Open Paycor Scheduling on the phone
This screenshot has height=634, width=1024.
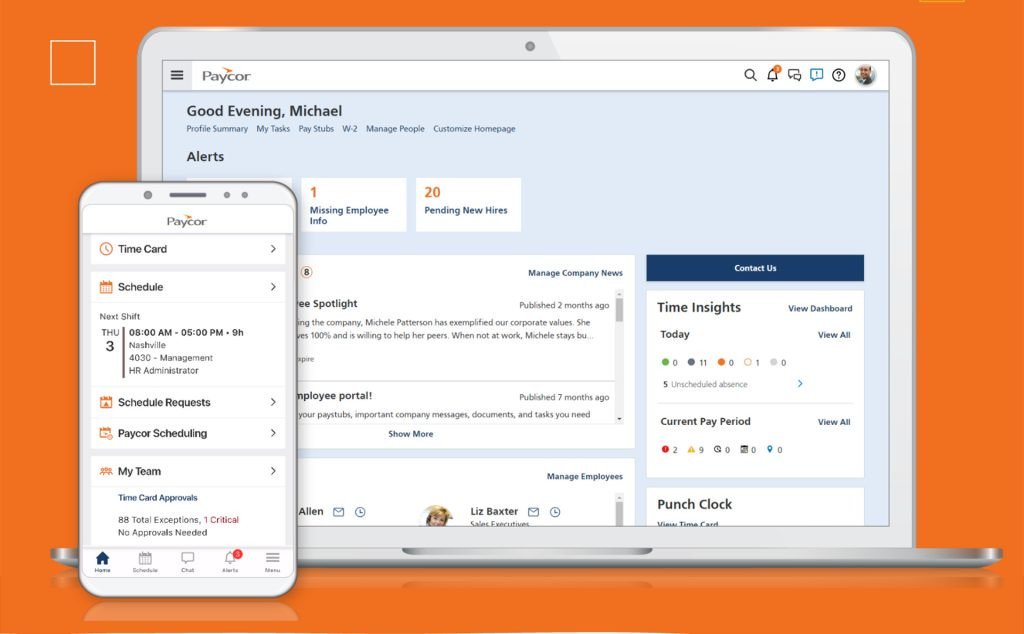[x=188, y=433]
